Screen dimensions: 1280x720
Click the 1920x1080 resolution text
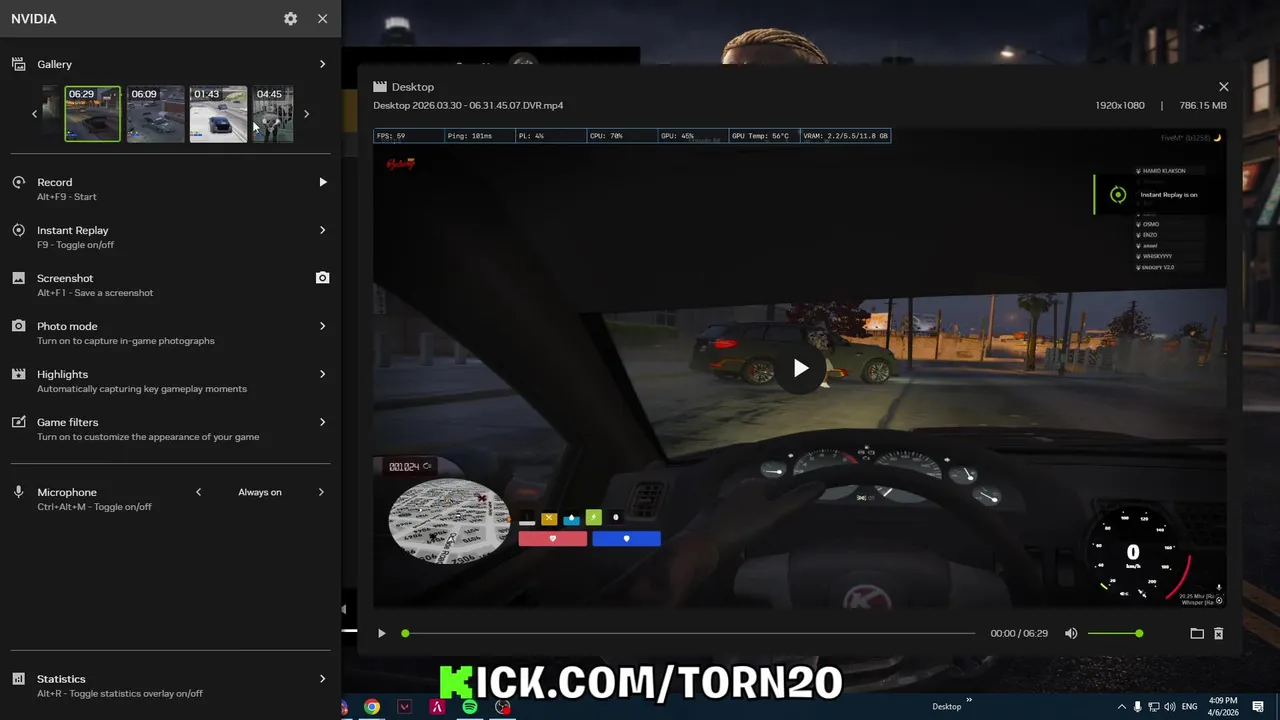click(1120, 105)
